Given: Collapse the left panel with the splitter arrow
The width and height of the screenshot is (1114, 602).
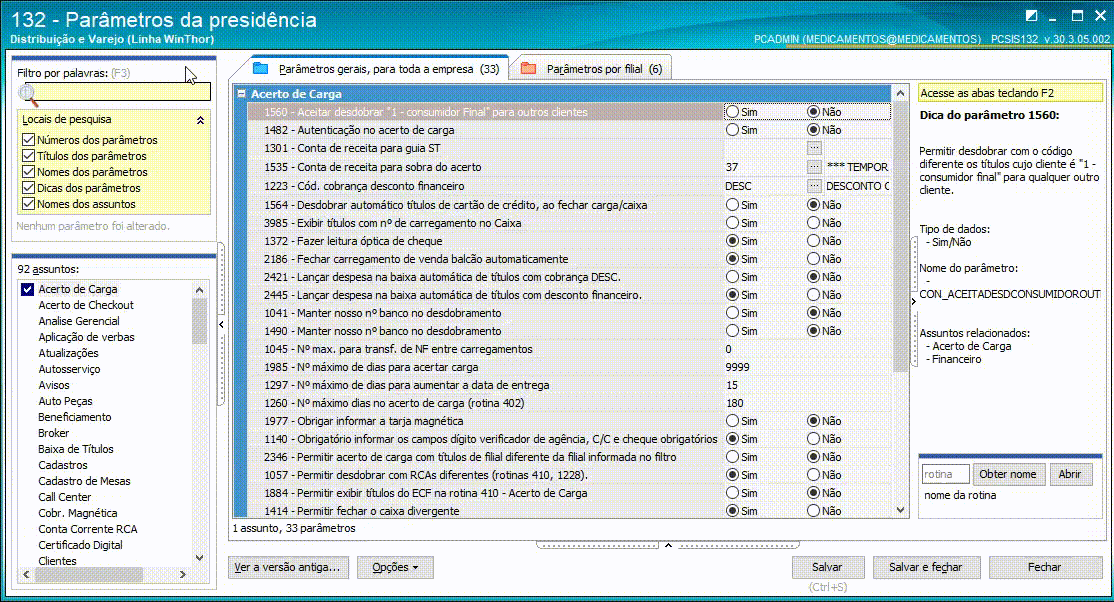Looking at the screenshot, I should (221, 324).
